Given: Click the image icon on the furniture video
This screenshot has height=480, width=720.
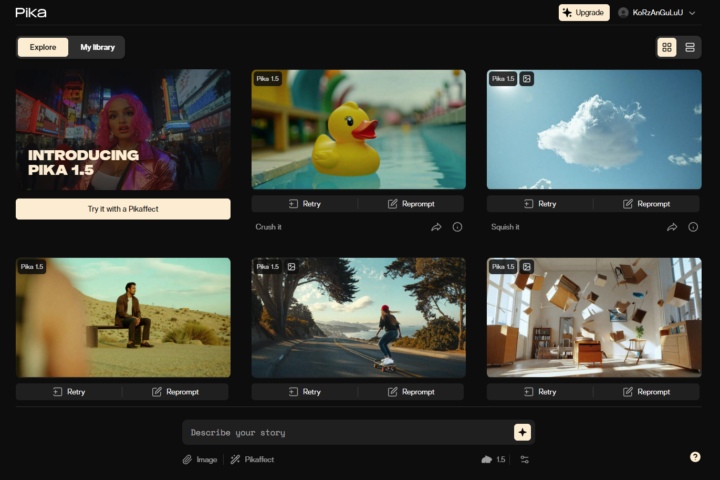Looking at the screenshot, I should pyautogui.click(x=527, y=266).
